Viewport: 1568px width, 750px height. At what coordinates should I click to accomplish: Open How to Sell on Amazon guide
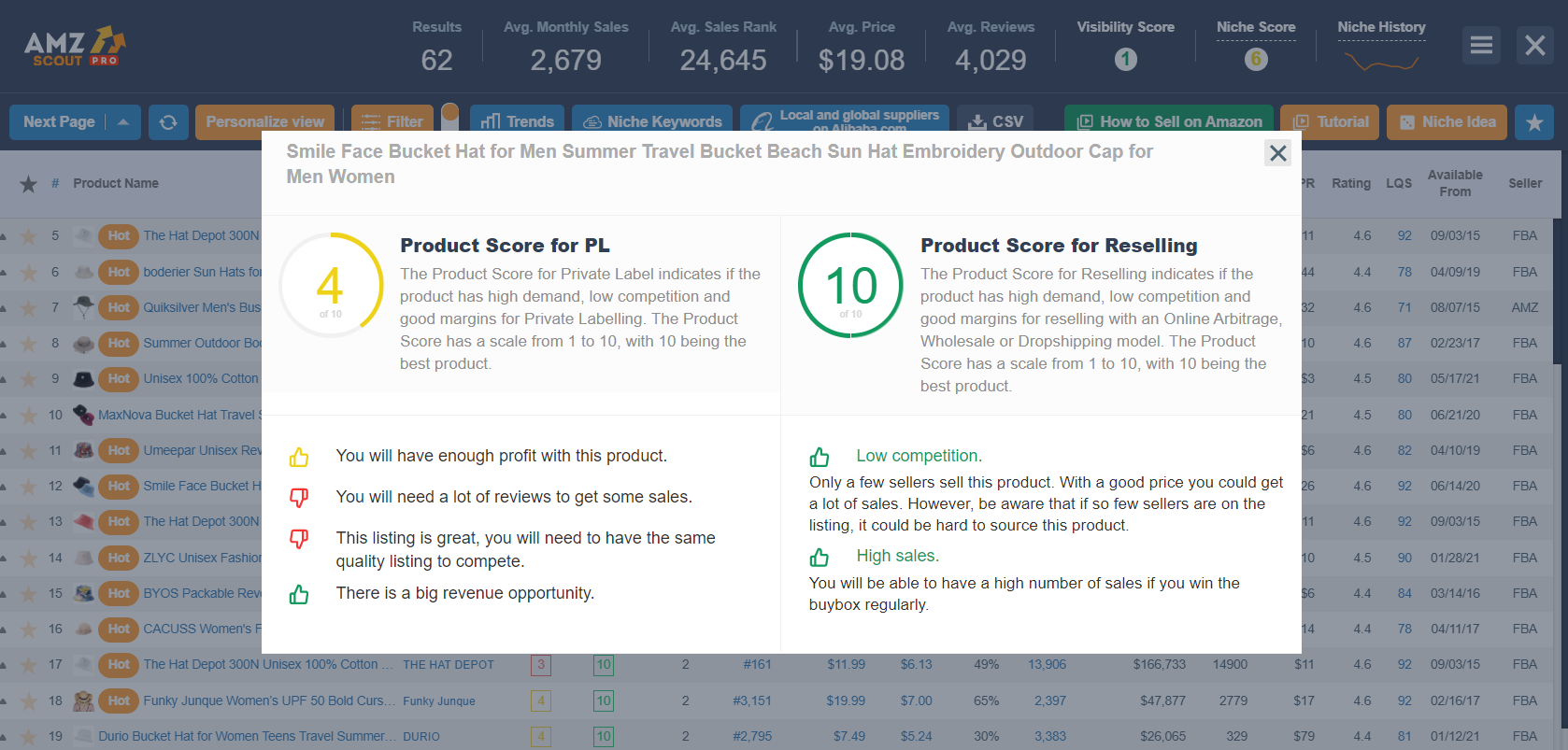[1169, 122]
